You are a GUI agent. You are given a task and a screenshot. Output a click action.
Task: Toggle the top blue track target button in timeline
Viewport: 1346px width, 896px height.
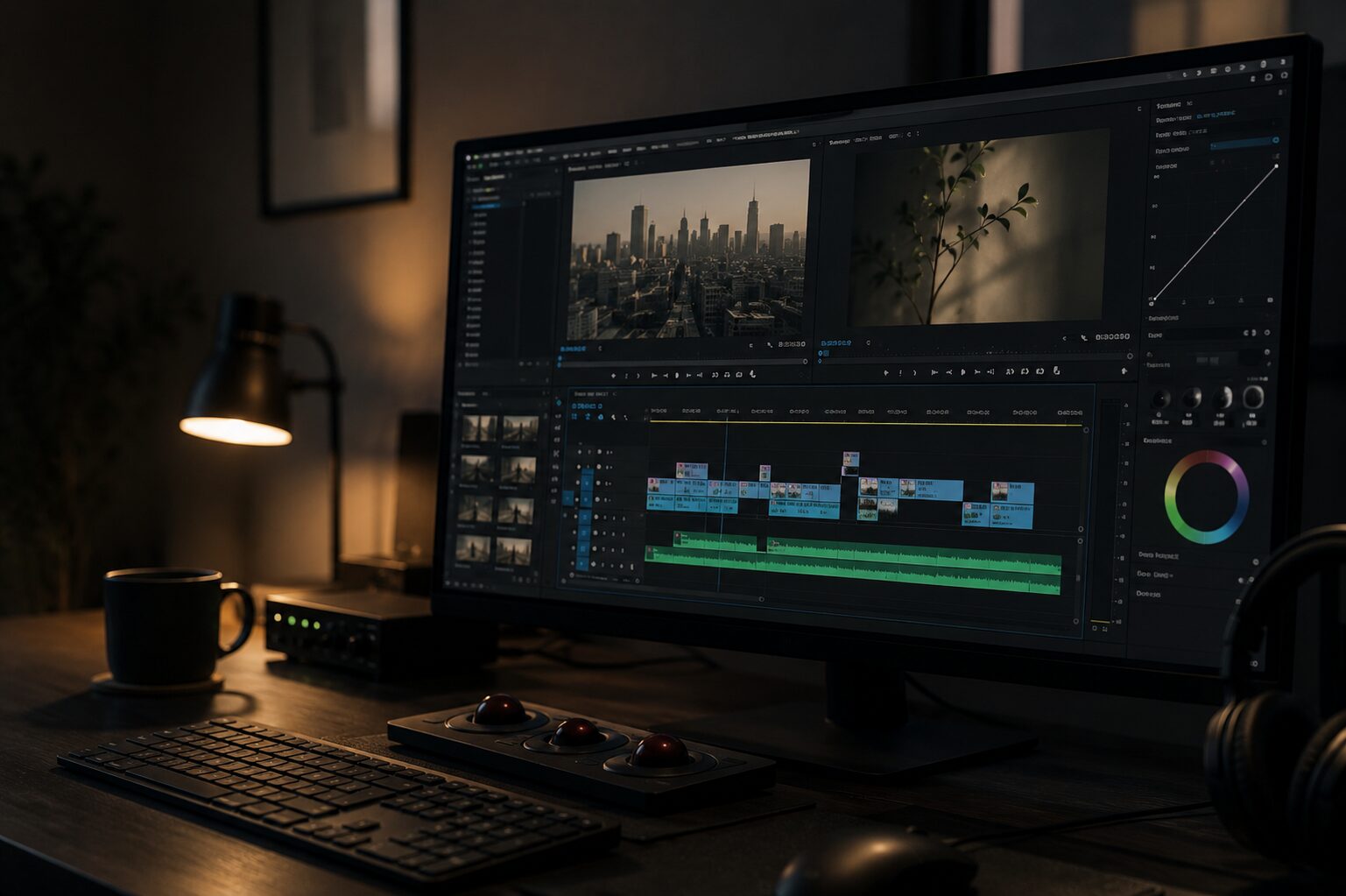pos(587,480)
